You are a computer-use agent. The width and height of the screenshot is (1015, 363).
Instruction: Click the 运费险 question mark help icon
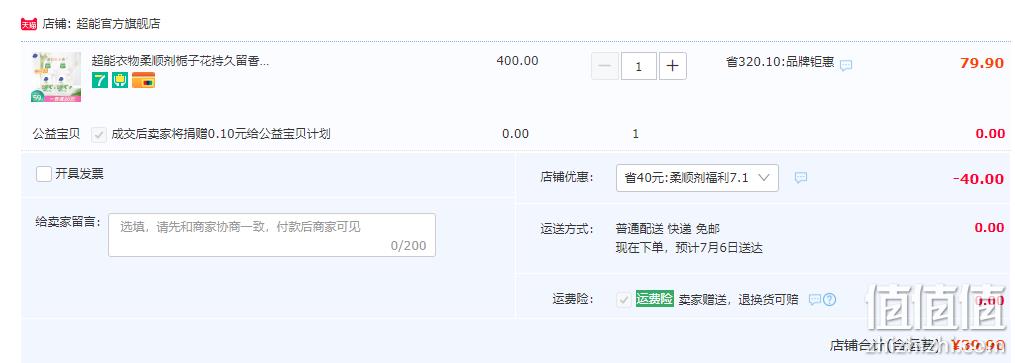coord(829,300)
